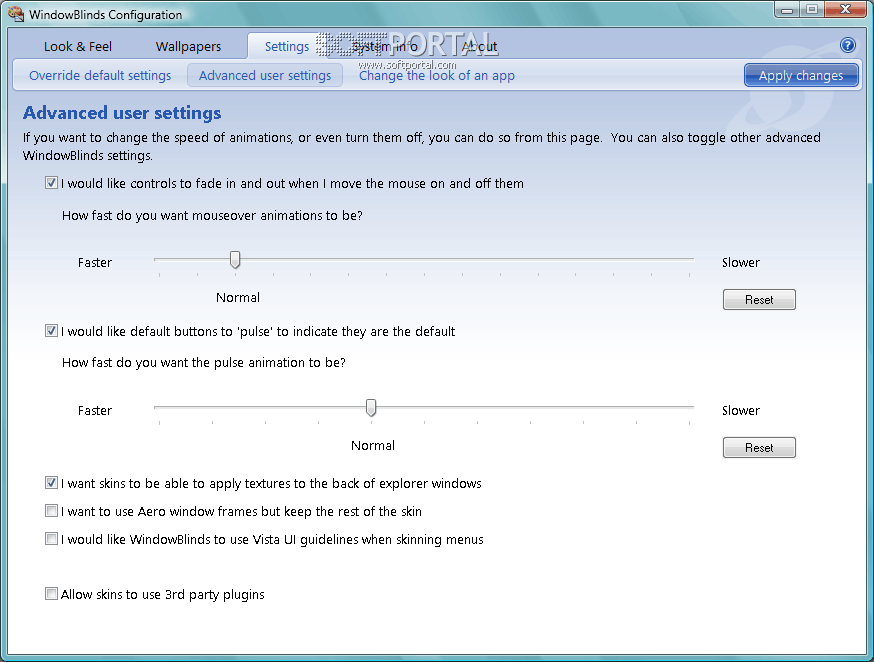Screen dimensions: 874x662
Task: Disable textures on back of explorer windows
Action: point(51,483)
